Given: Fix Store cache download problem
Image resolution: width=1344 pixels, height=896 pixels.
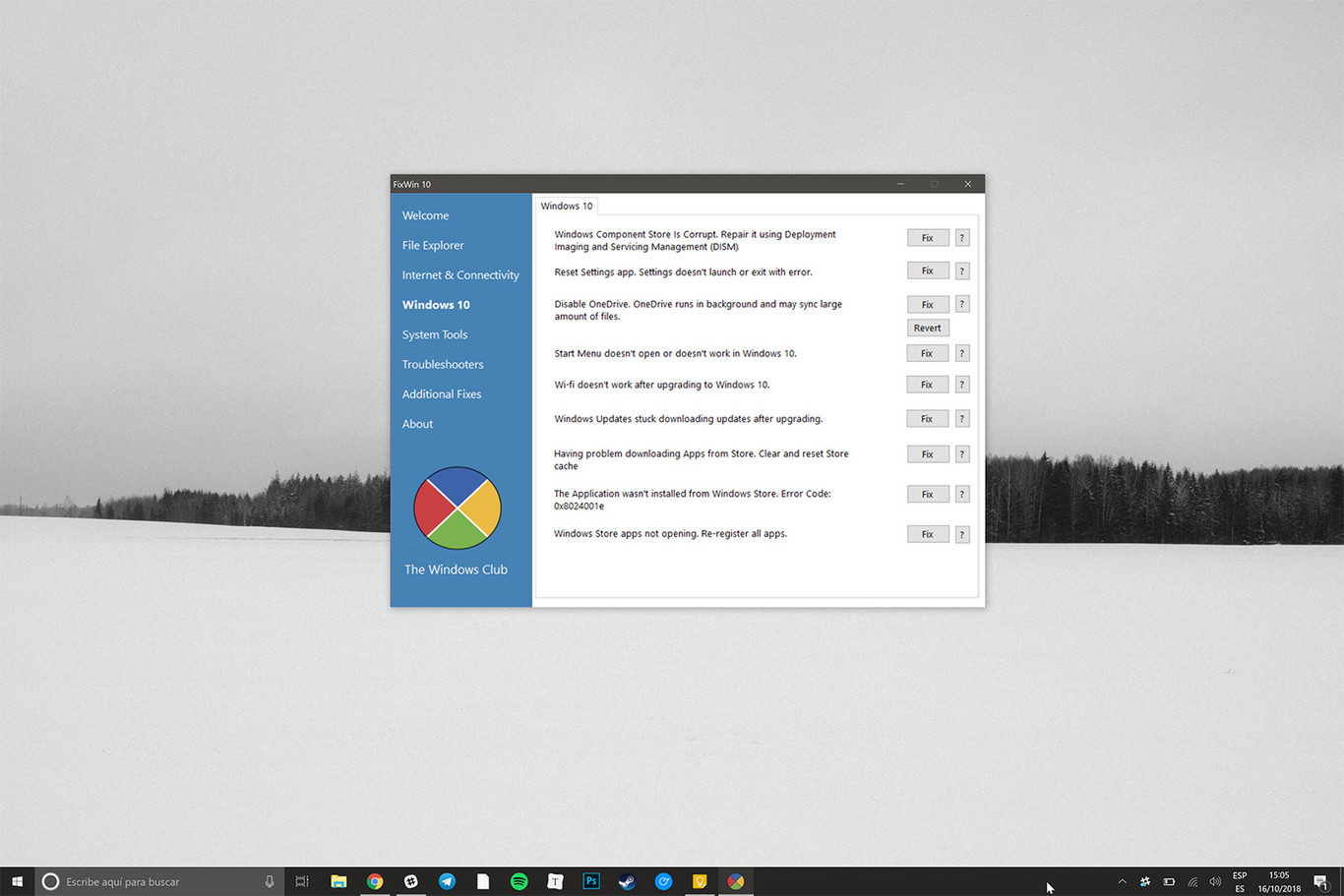Looking at the screenshot, I should pos(927,454).
